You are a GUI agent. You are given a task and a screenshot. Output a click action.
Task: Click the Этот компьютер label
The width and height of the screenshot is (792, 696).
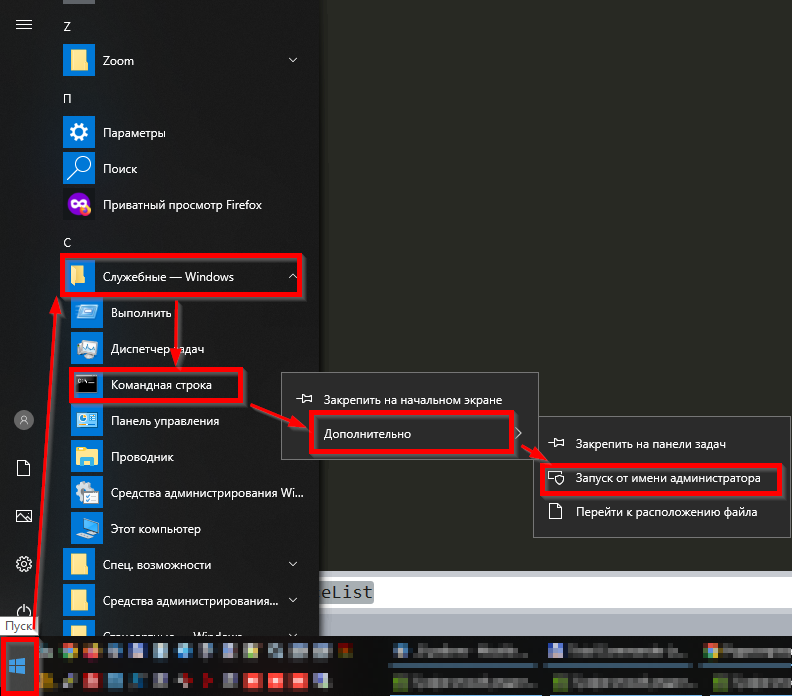[x=156, y=529]
